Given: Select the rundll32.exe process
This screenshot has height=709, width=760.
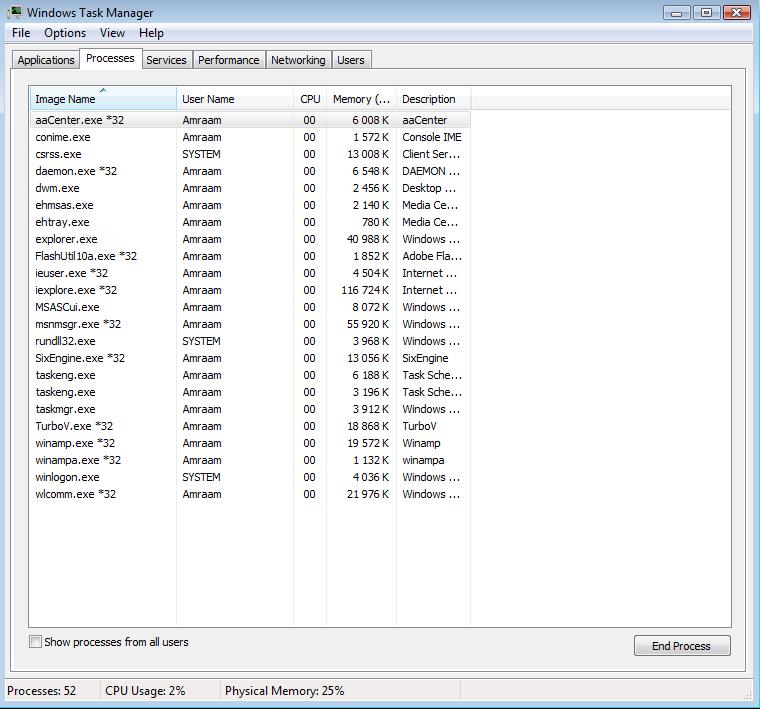Looking at the screenshot, I should pyautogui.click(x=250, y=341).
